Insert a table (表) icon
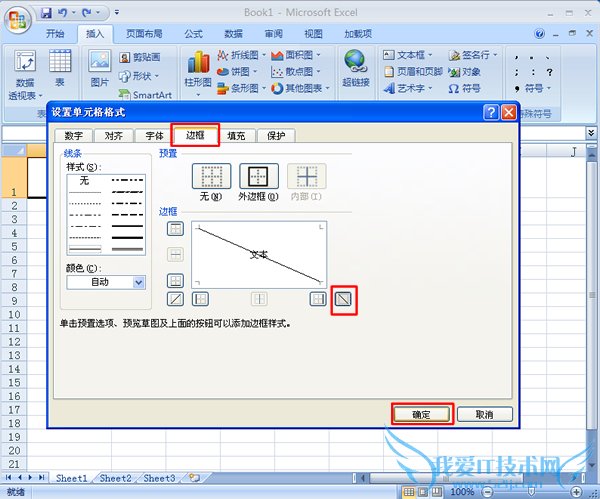 tap(60, 68)
